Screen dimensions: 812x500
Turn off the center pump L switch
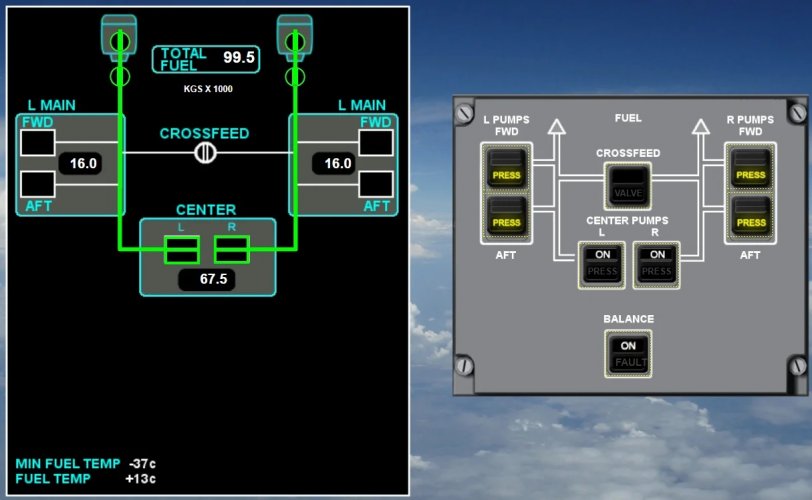coord(602,264)
